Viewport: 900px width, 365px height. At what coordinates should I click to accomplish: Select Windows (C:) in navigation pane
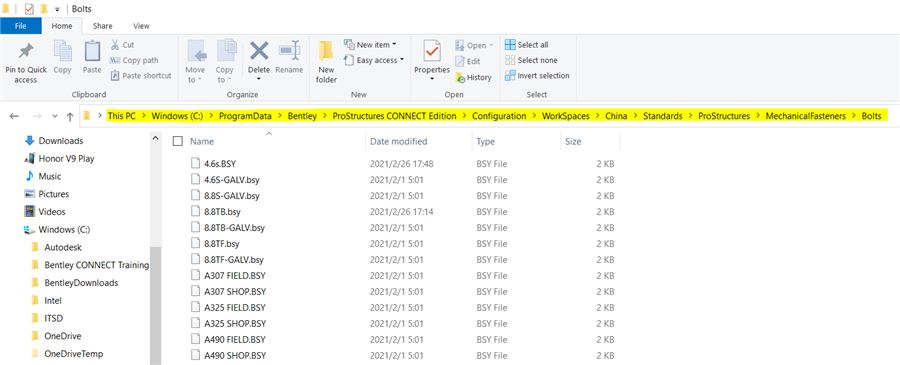coord(64,230)
